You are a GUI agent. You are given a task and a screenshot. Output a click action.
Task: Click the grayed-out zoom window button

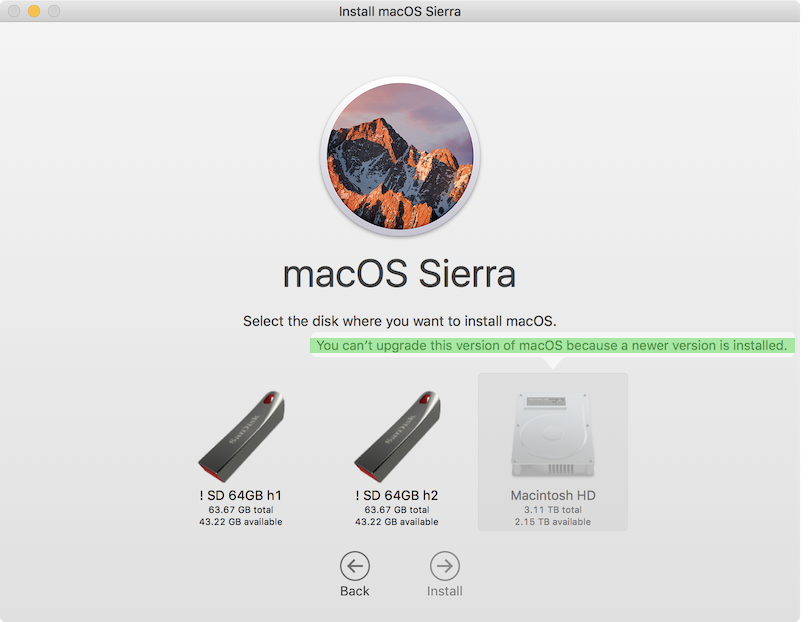tap(54, 11)
